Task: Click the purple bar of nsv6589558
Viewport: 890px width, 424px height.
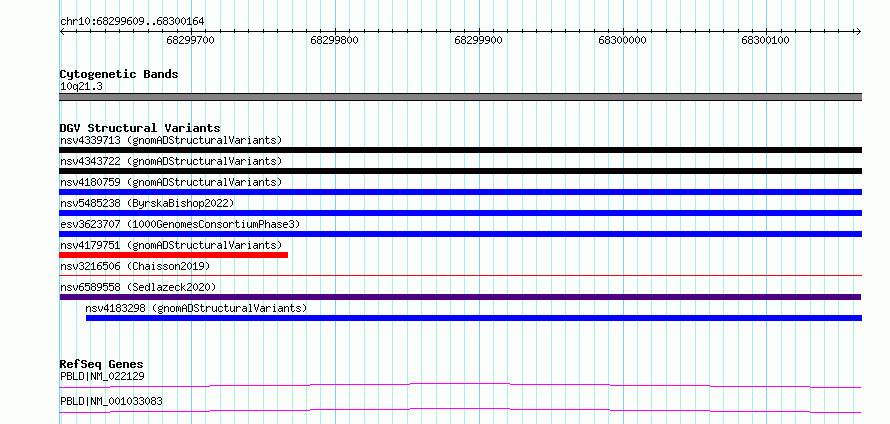Action: tap(460, 297)
